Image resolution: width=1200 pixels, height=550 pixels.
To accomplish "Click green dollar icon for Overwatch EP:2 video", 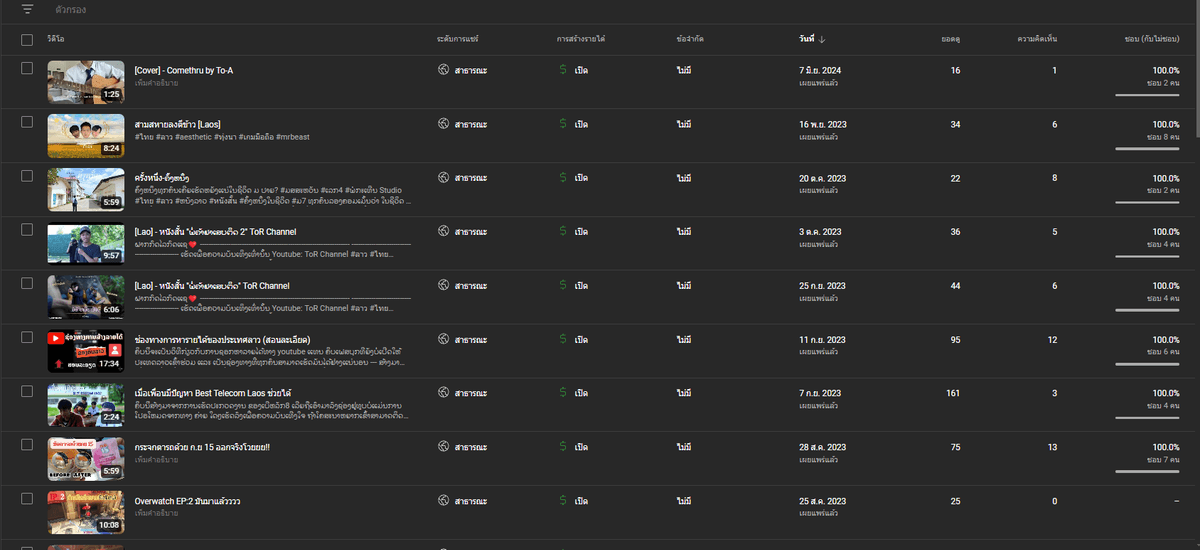I will [563, 501].
